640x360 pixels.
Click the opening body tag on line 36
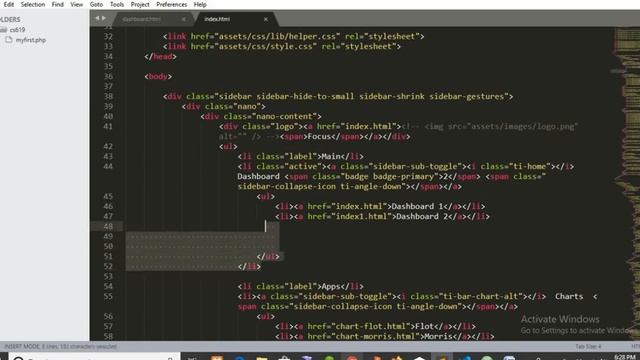pyautogui.click(x=158, y=76)
